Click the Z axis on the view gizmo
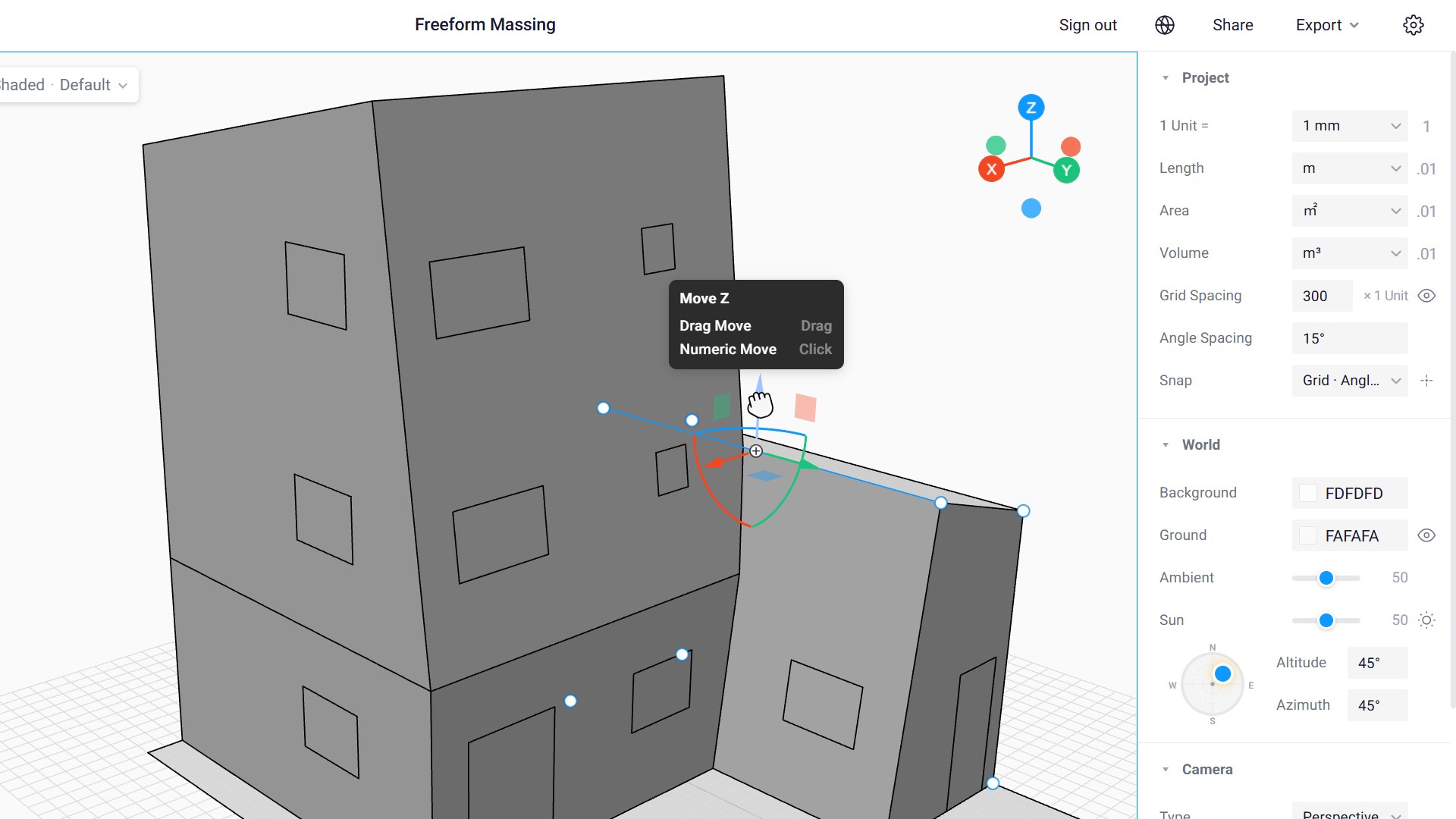This screenshot has width=1456, height=819. [1031, 108]
